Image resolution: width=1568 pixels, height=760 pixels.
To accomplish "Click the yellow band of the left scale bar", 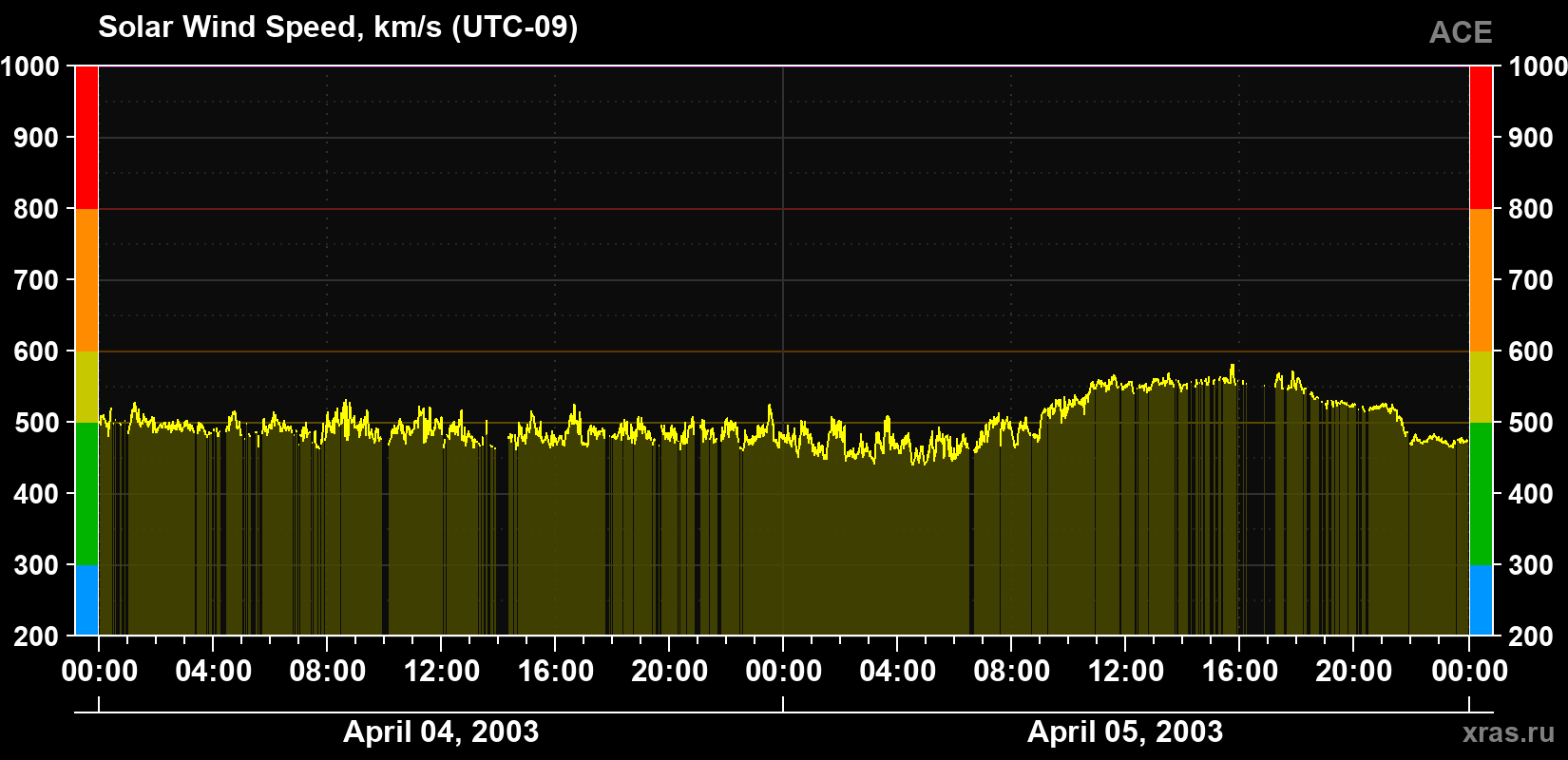I will tap(86, 387).
